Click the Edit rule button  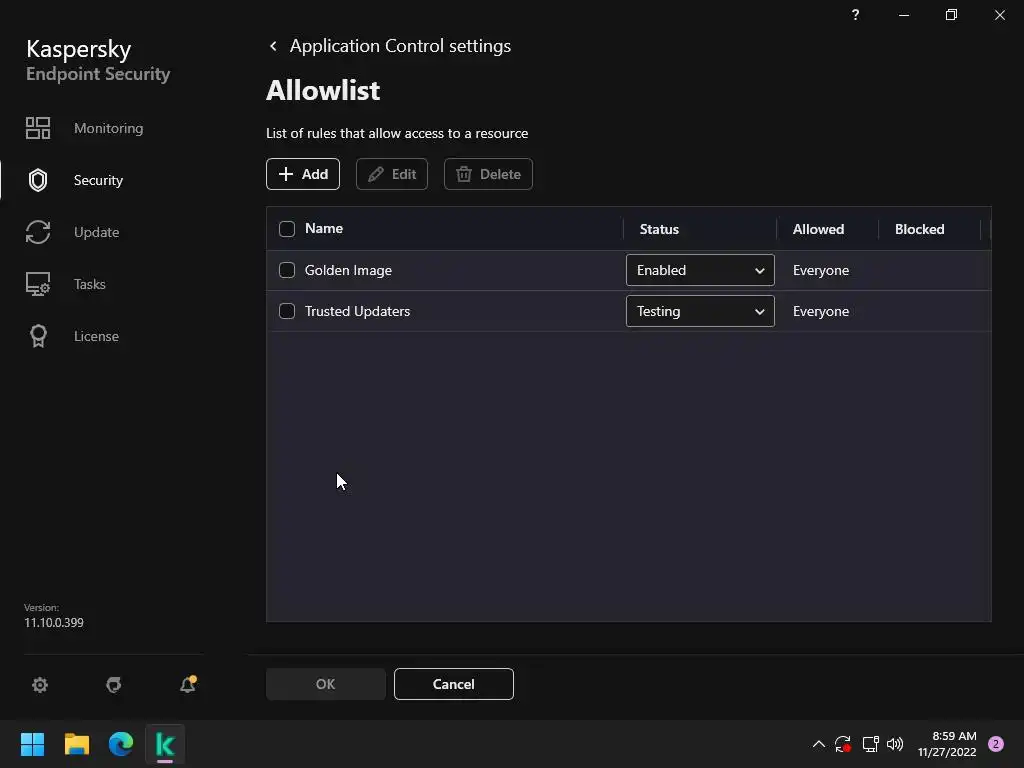click(x=392, y=174)
